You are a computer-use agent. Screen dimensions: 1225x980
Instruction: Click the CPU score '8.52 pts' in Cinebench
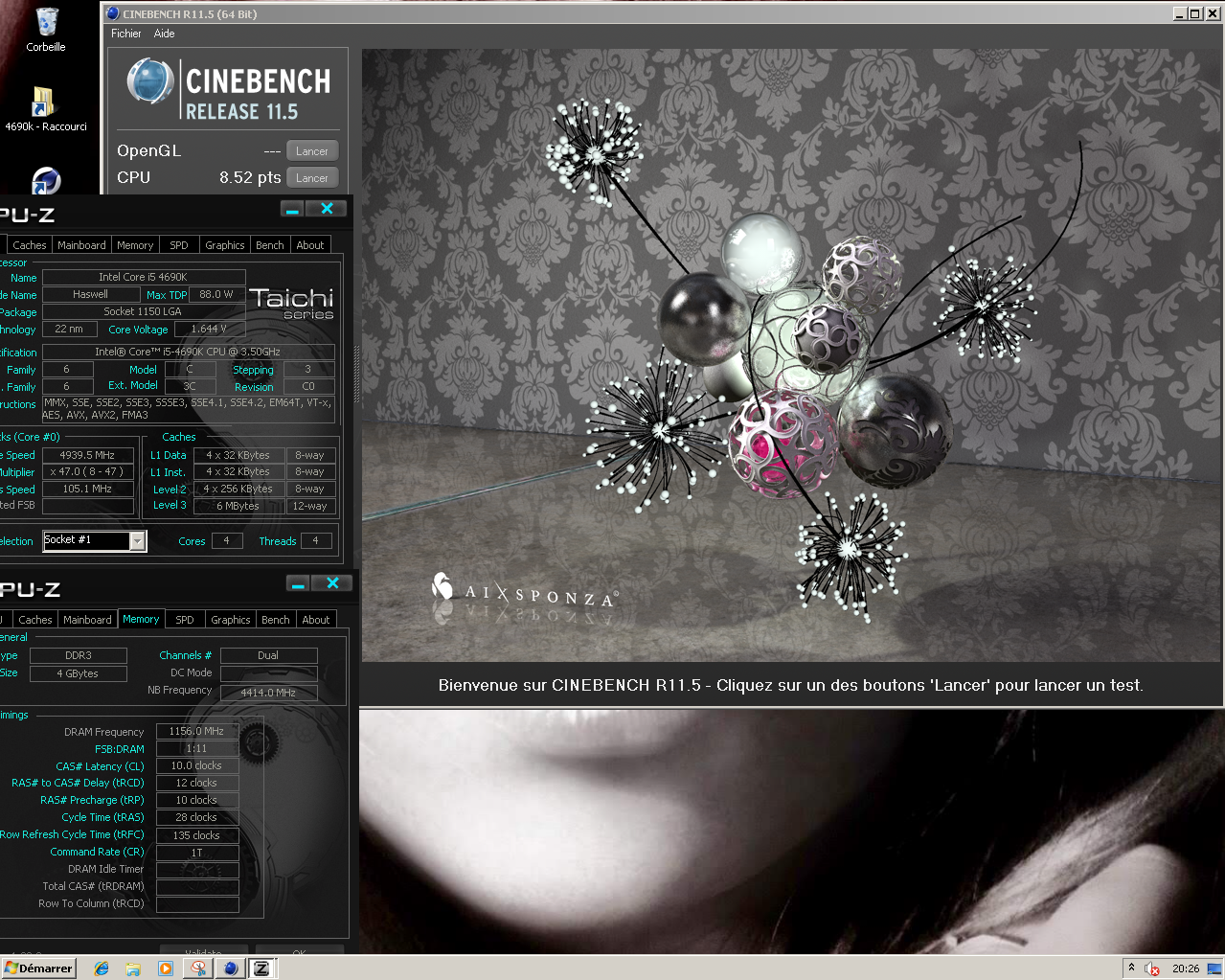pos(250,177)
